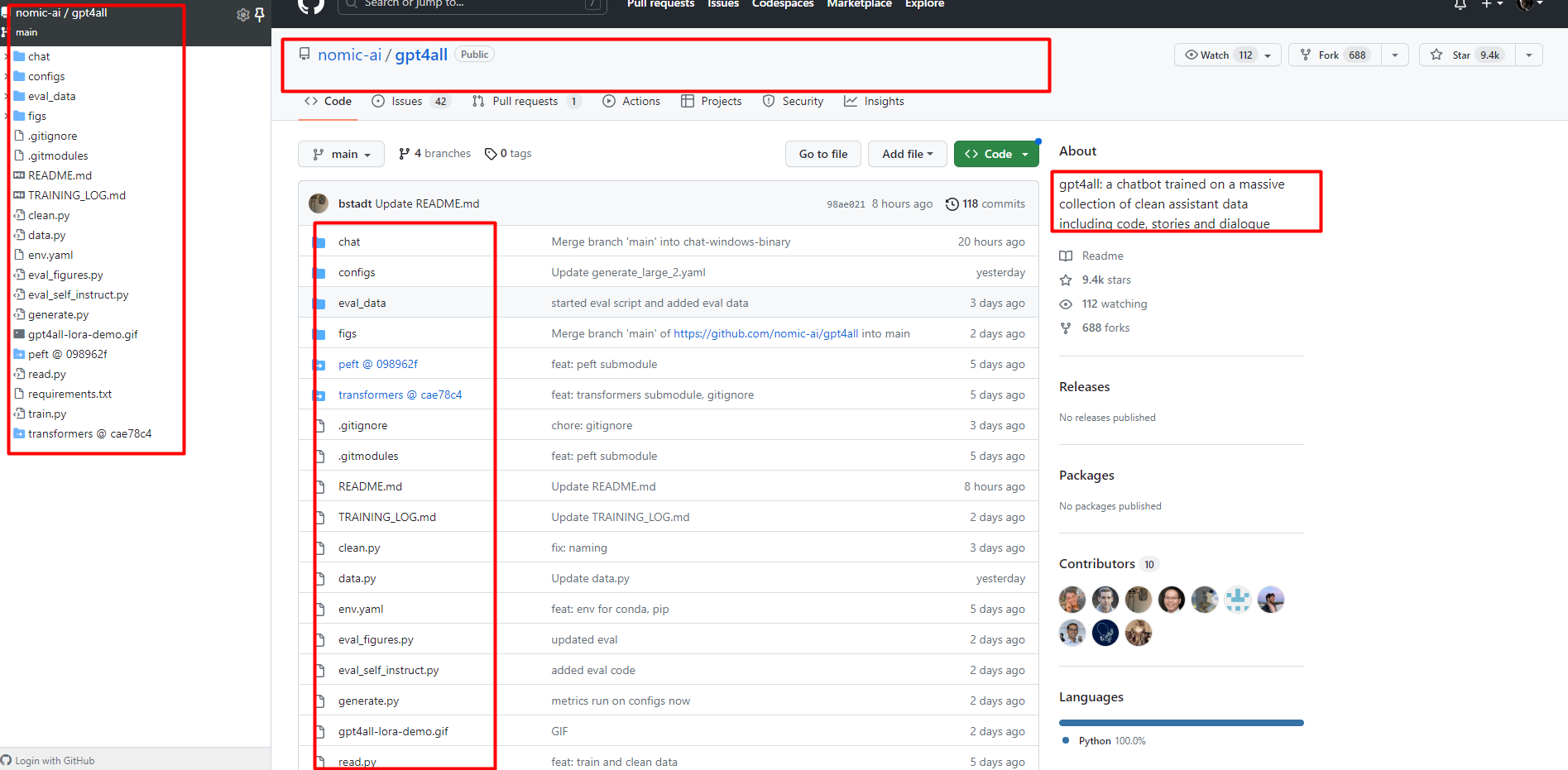The width and height of the screenshot is (1568, 770).
Task: Open the peft @ 098962f submodule
Action: point(378,364)
